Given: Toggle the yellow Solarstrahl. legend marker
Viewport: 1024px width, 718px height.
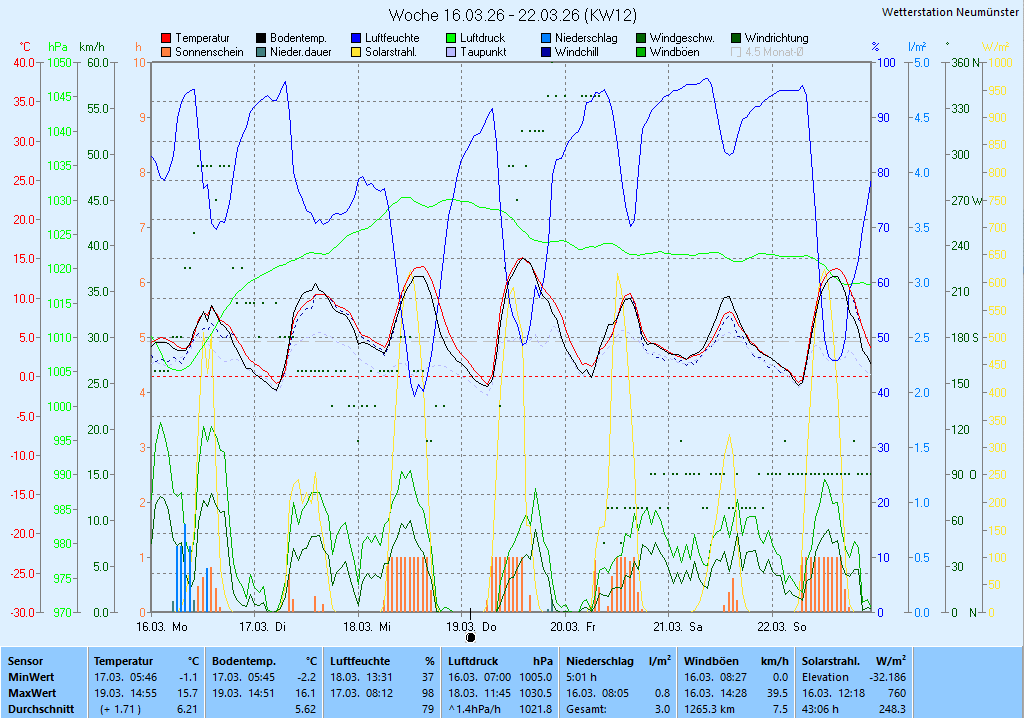Looking at the screenshot, I should [x=356, y=52].
